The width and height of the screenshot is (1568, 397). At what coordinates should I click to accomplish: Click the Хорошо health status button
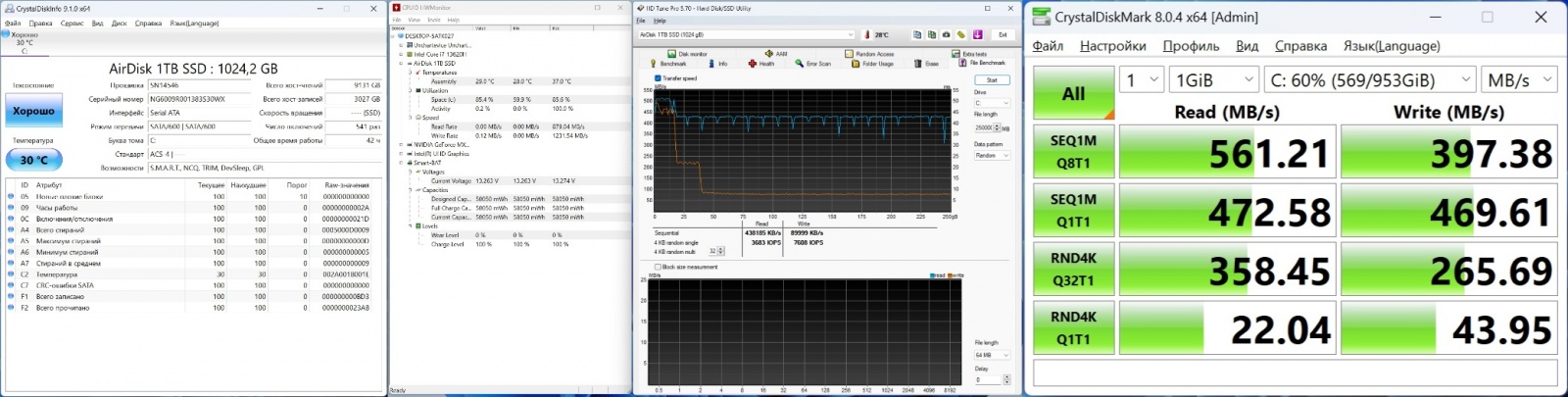point(33,112)
